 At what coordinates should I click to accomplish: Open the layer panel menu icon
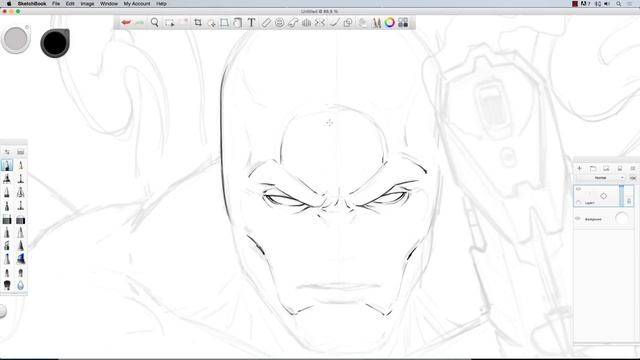[x=633, y=168]
